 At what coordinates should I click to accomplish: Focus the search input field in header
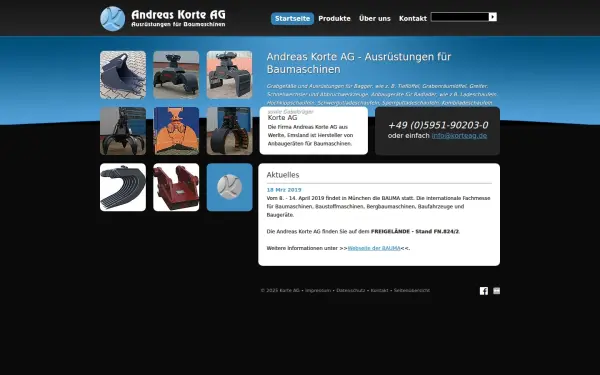(x=460, y=17)
